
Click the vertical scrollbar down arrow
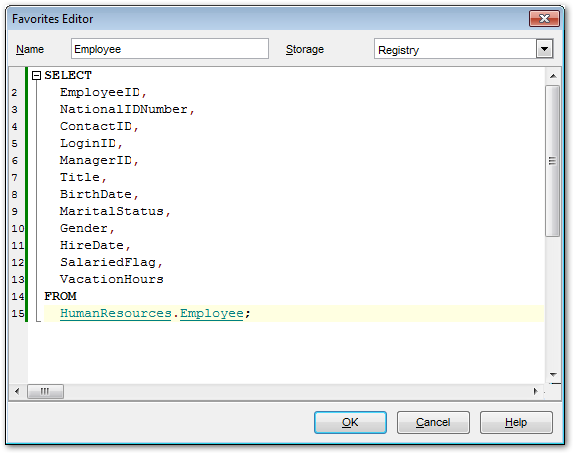coord(553,375)
